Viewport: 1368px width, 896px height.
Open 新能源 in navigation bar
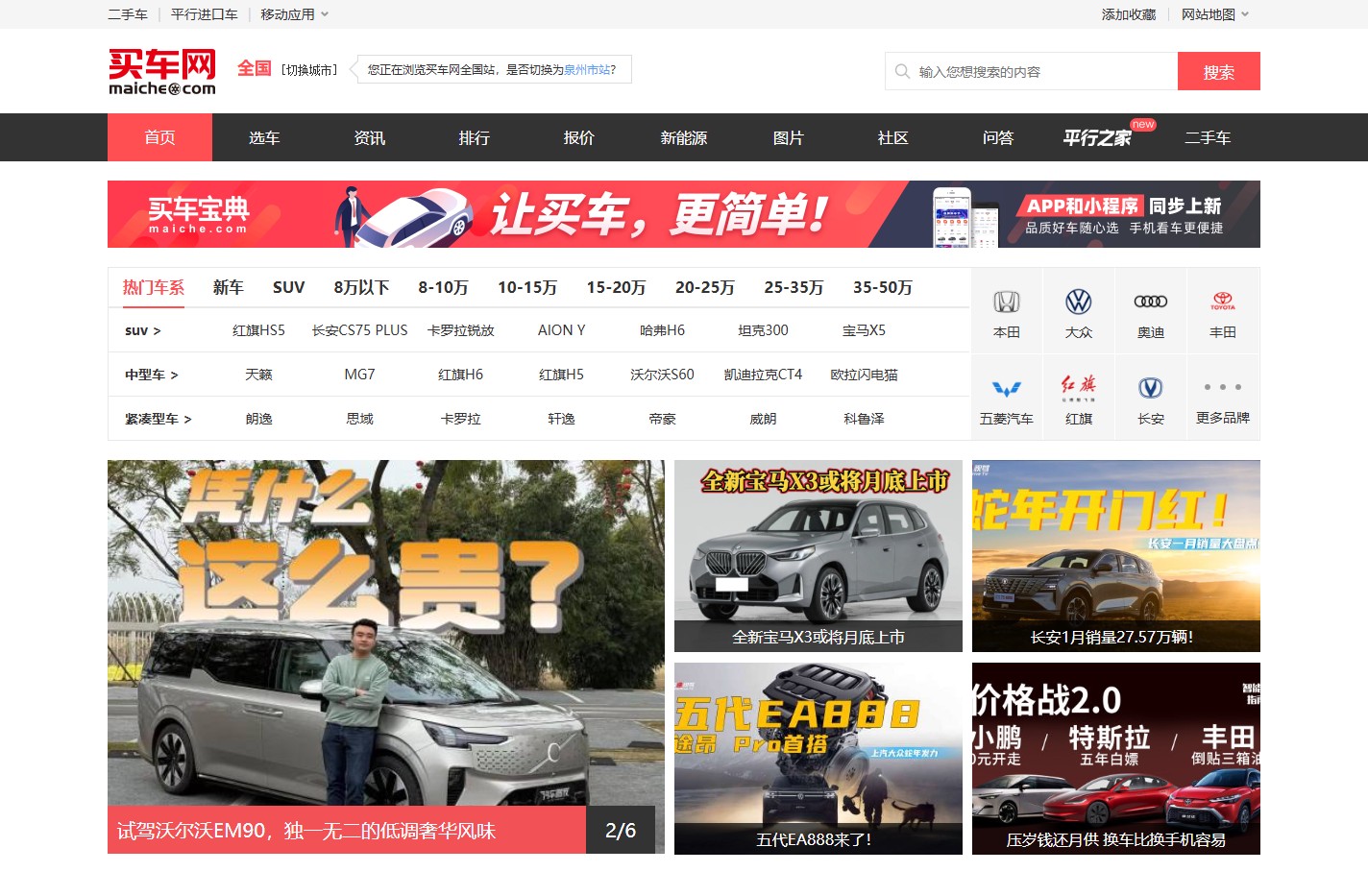click(683, 137)
